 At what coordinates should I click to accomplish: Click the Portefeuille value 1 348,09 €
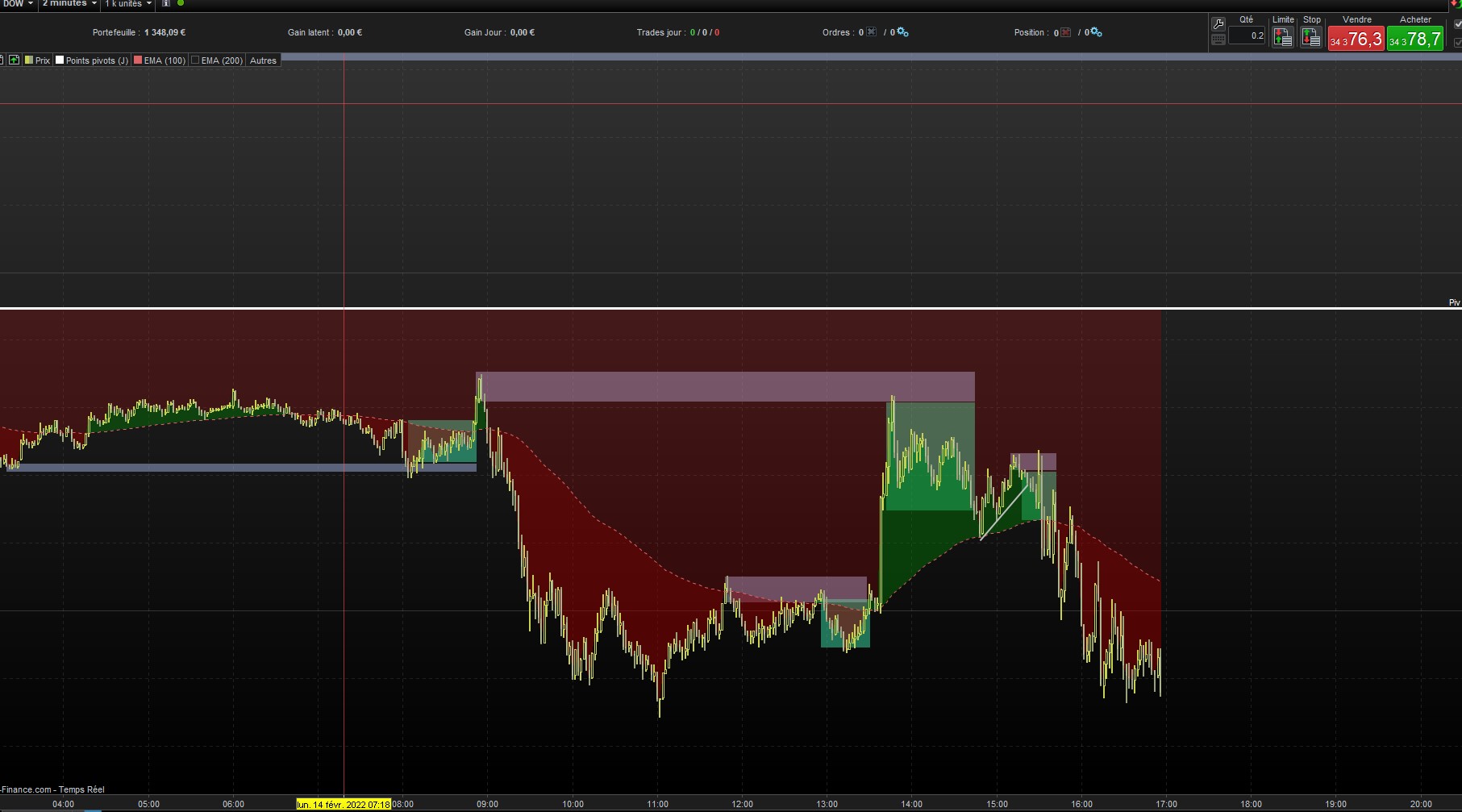click(165, 33)
